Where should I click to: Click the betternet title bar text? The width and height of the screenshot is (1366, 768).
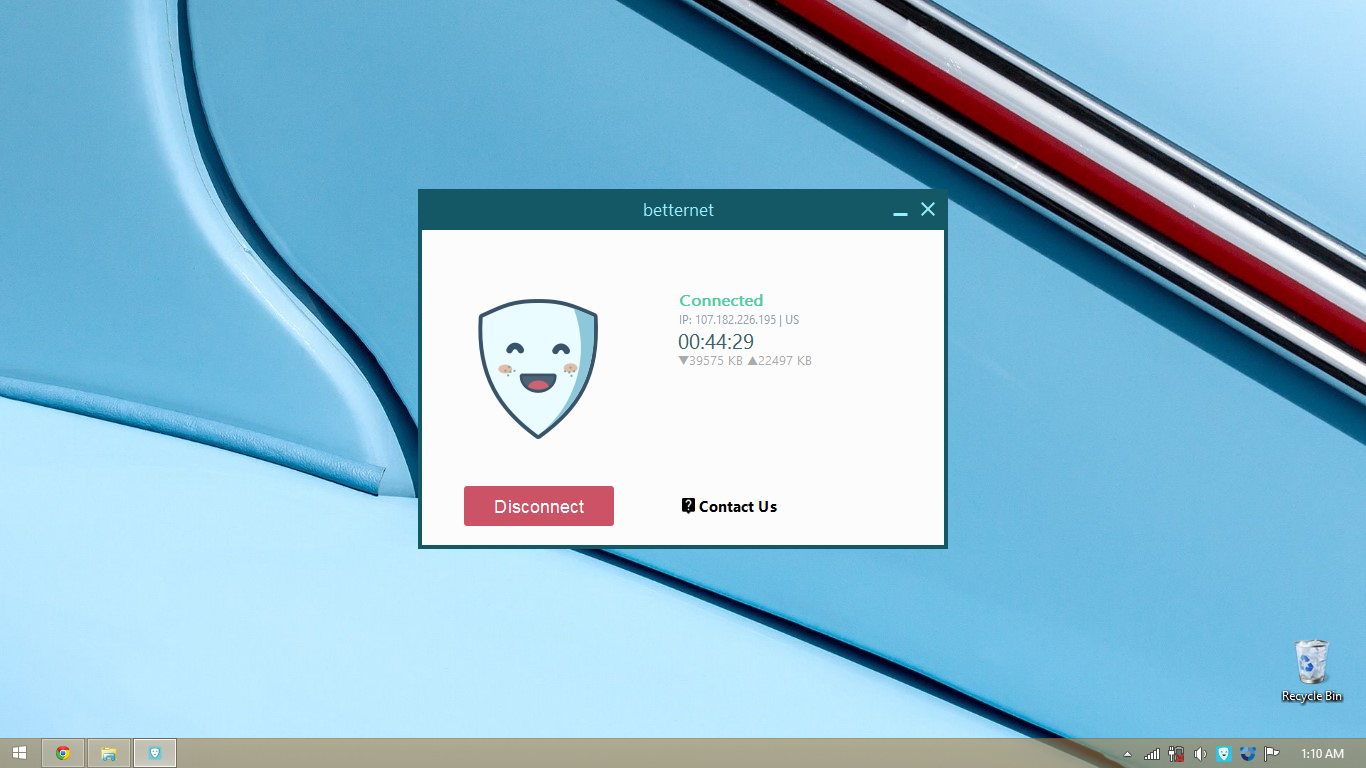[x=678, y=210]
